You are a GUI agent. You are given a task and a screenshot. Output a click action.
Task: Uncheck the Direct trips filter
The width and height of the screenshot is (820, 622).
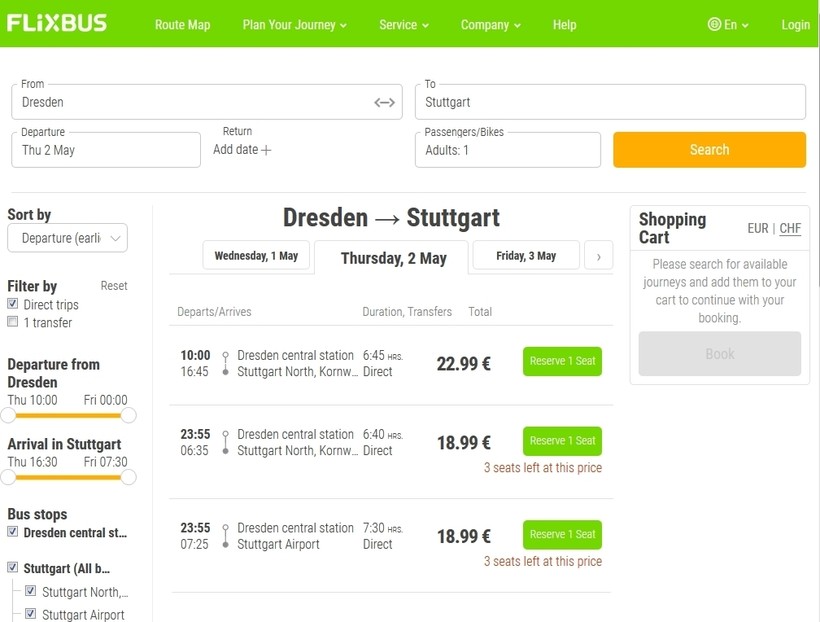pos(13,304)
